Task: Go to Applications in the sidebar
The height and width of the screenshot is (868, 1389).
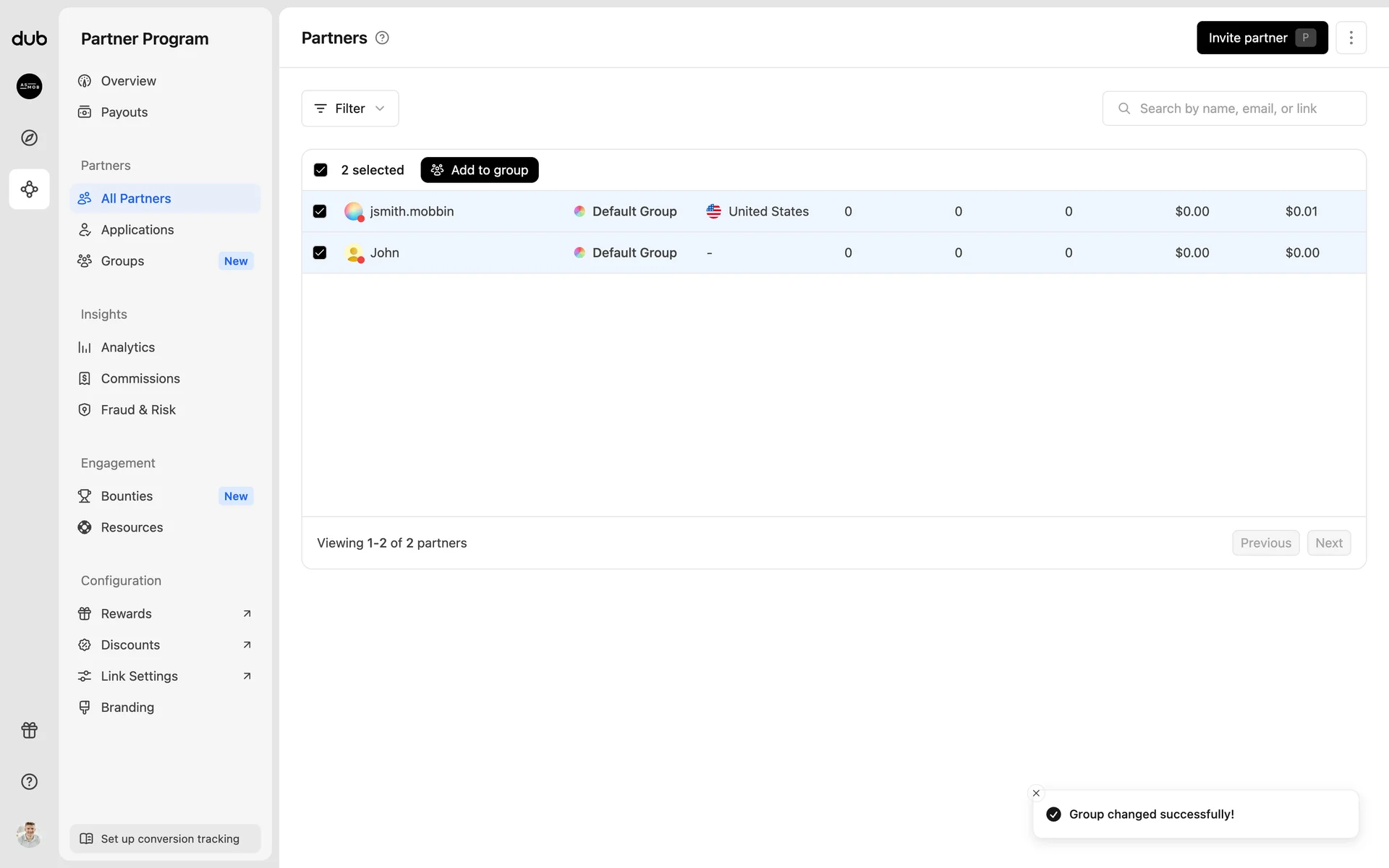Action: (x=137, y=230)
